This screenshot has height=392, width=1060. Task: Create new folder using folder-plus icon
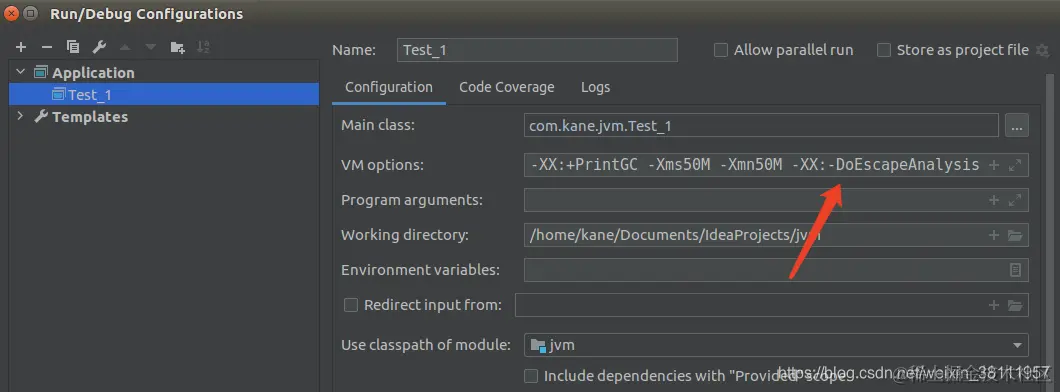177,47
